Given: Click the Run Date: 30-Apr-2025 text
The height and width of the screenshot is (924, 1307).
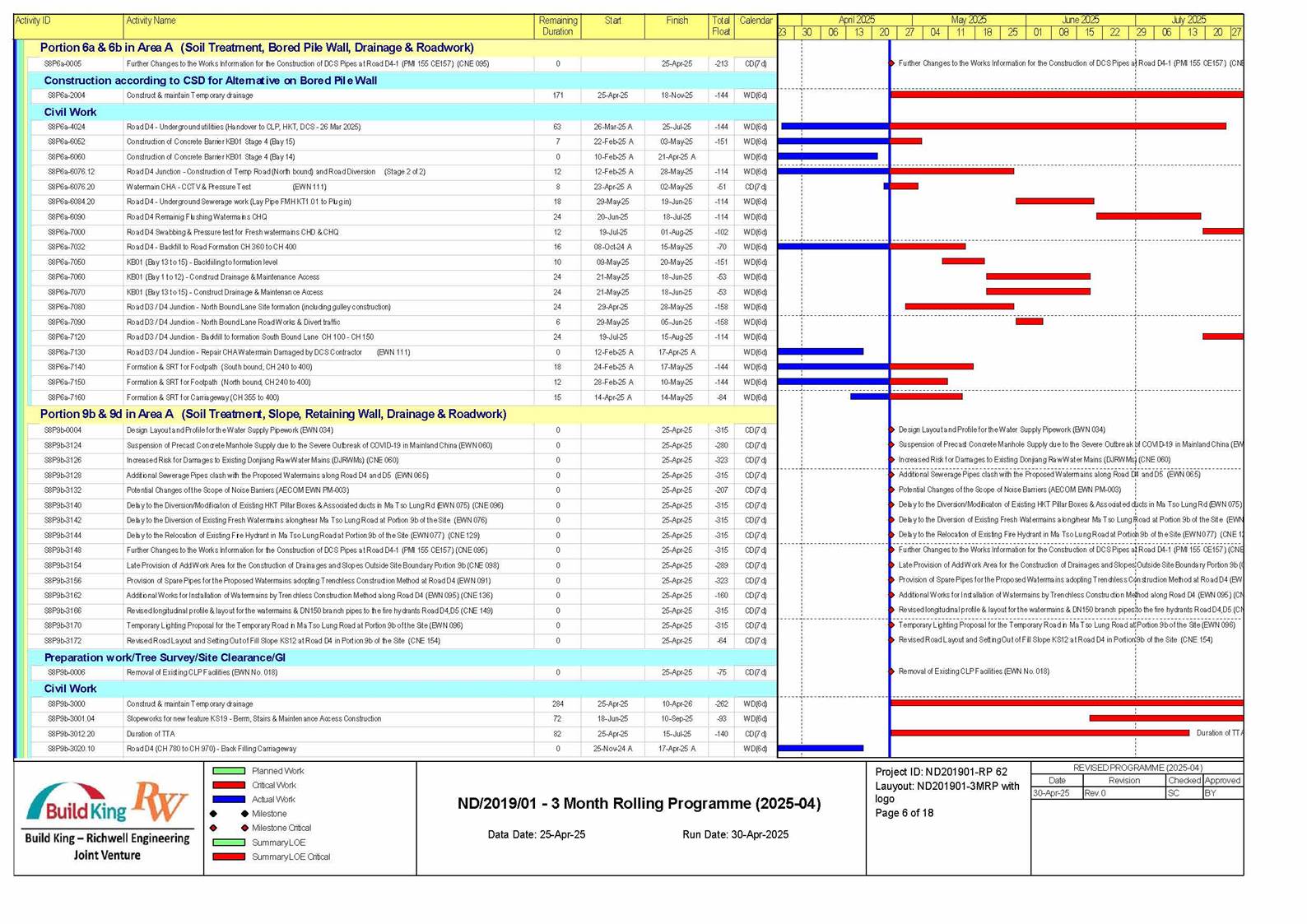Looking at the screenshot, I should [x=735, y=834].
